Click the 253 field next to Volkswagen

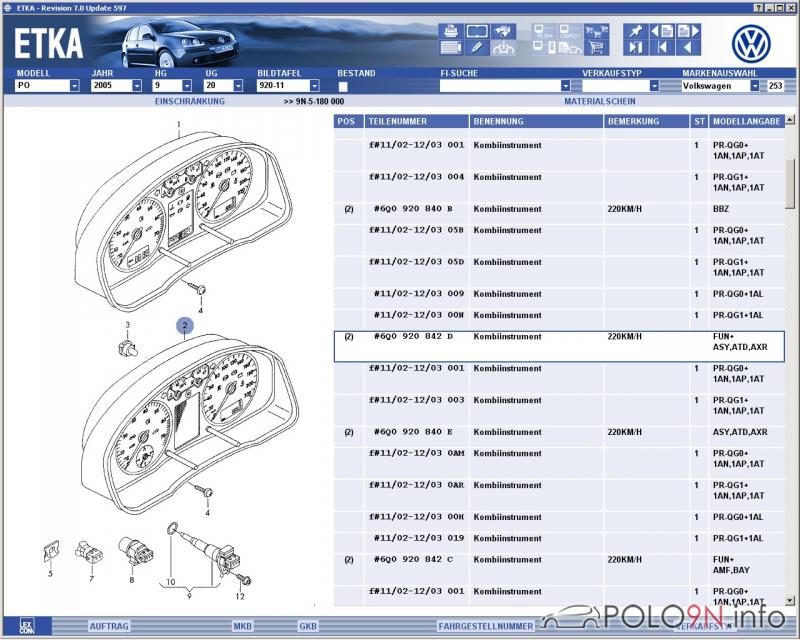(x=775, y=86)
